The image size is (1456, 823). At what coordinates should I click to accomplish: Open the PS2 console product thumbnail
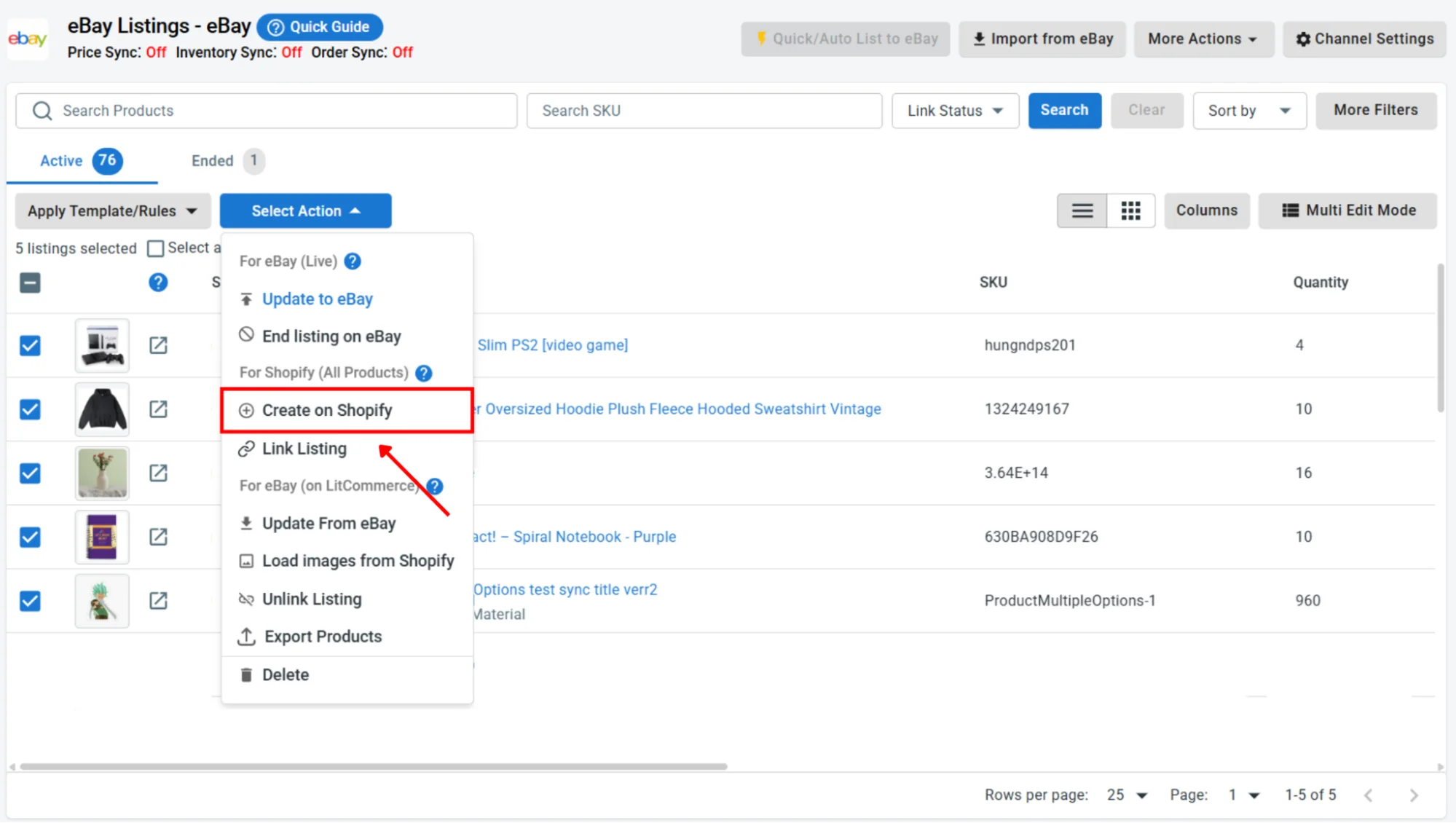click(x=102, y=345)
